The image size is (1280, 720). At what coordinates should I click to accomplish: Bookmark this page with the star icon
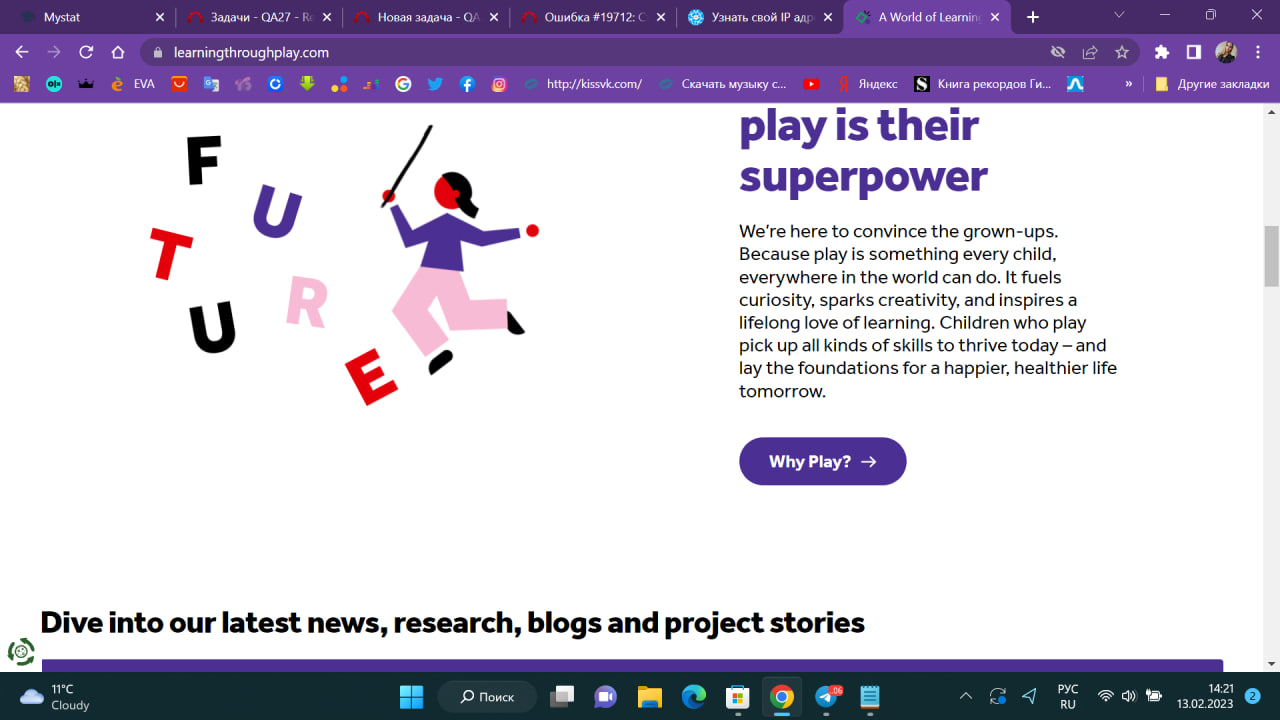(x=1122, y=52)
